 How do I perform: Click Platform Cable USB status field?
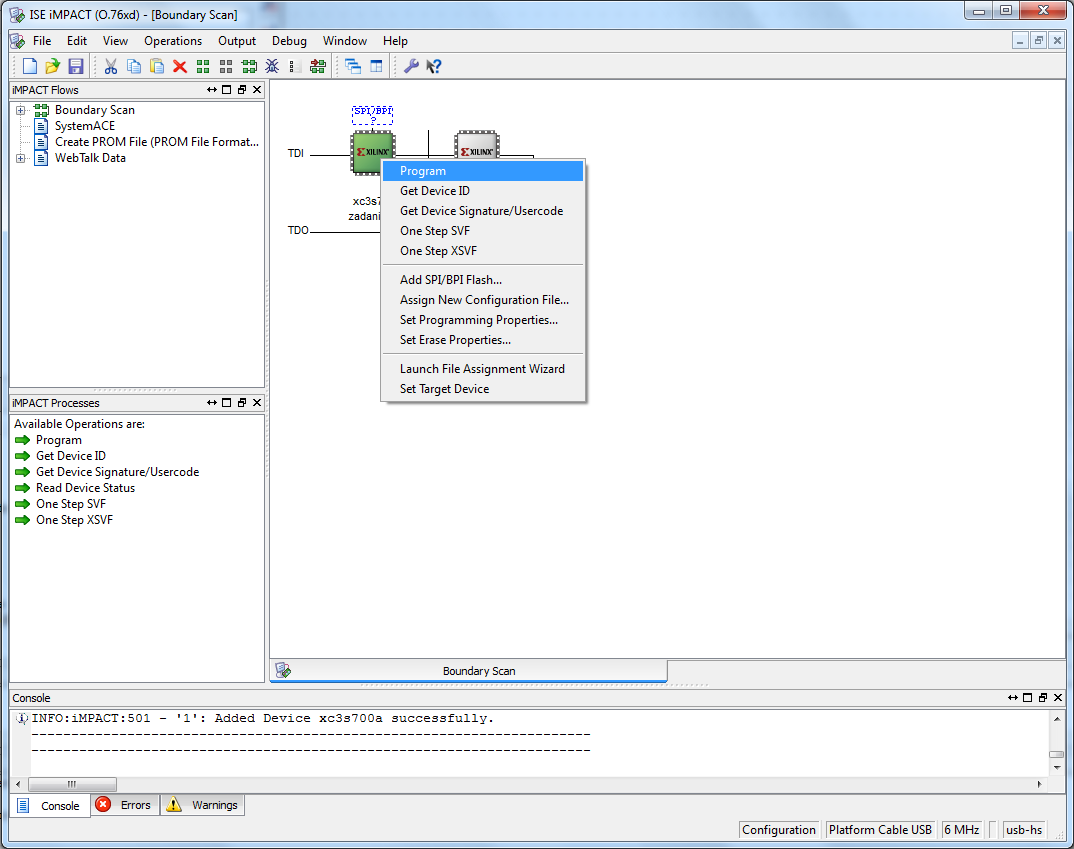pos(880,830)
